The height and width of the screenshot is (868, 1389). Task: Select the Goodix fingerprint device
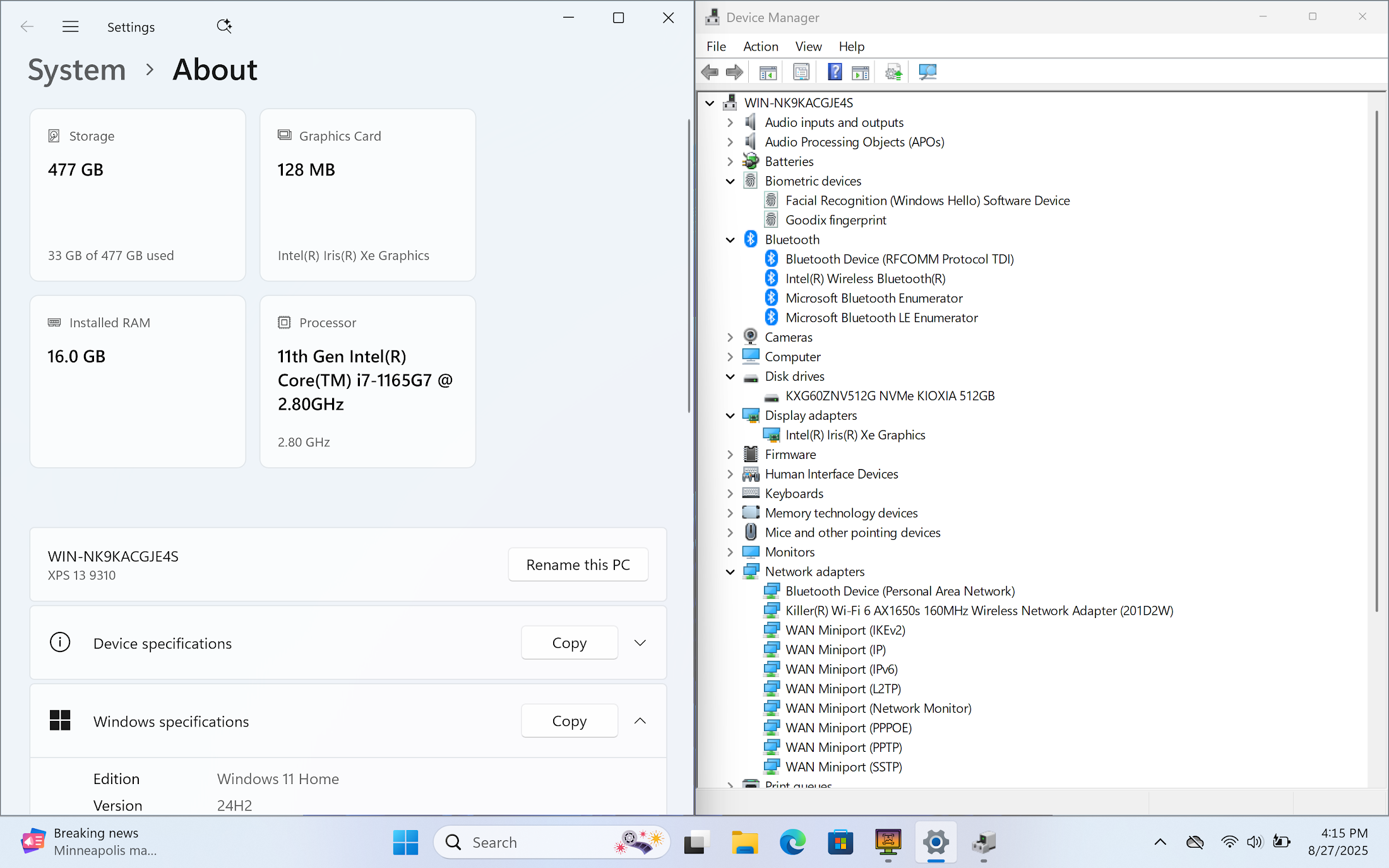pos(835,220)
